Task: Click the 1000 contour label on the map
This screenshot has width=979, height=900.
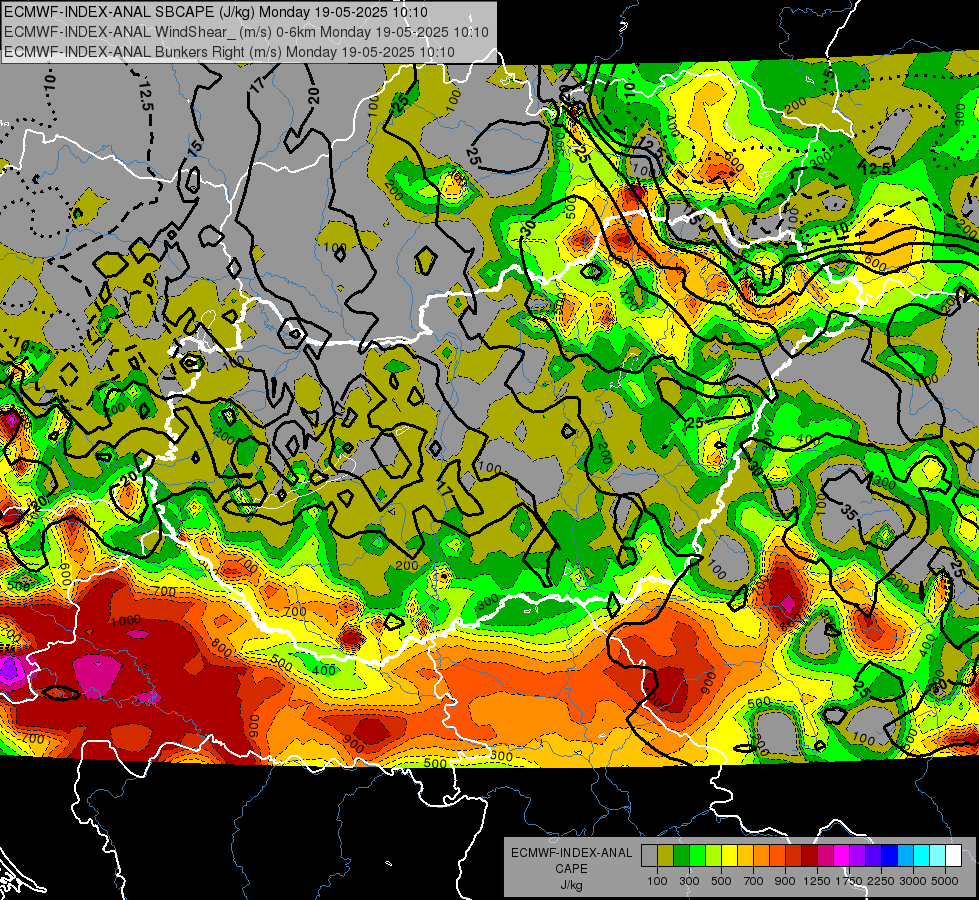Action: click(125, 620)
